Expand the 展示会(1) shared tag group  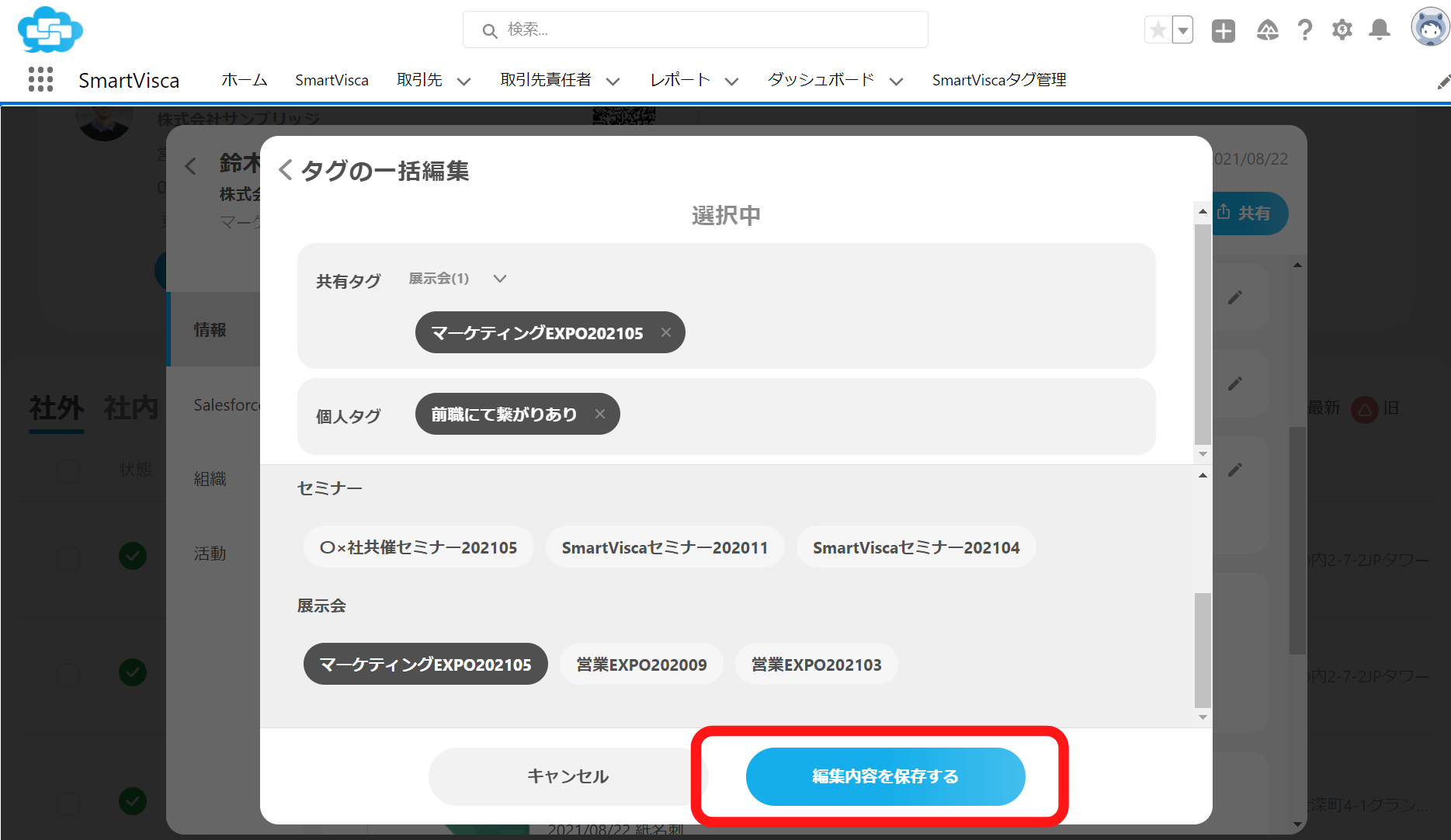(x=500, y=279)
